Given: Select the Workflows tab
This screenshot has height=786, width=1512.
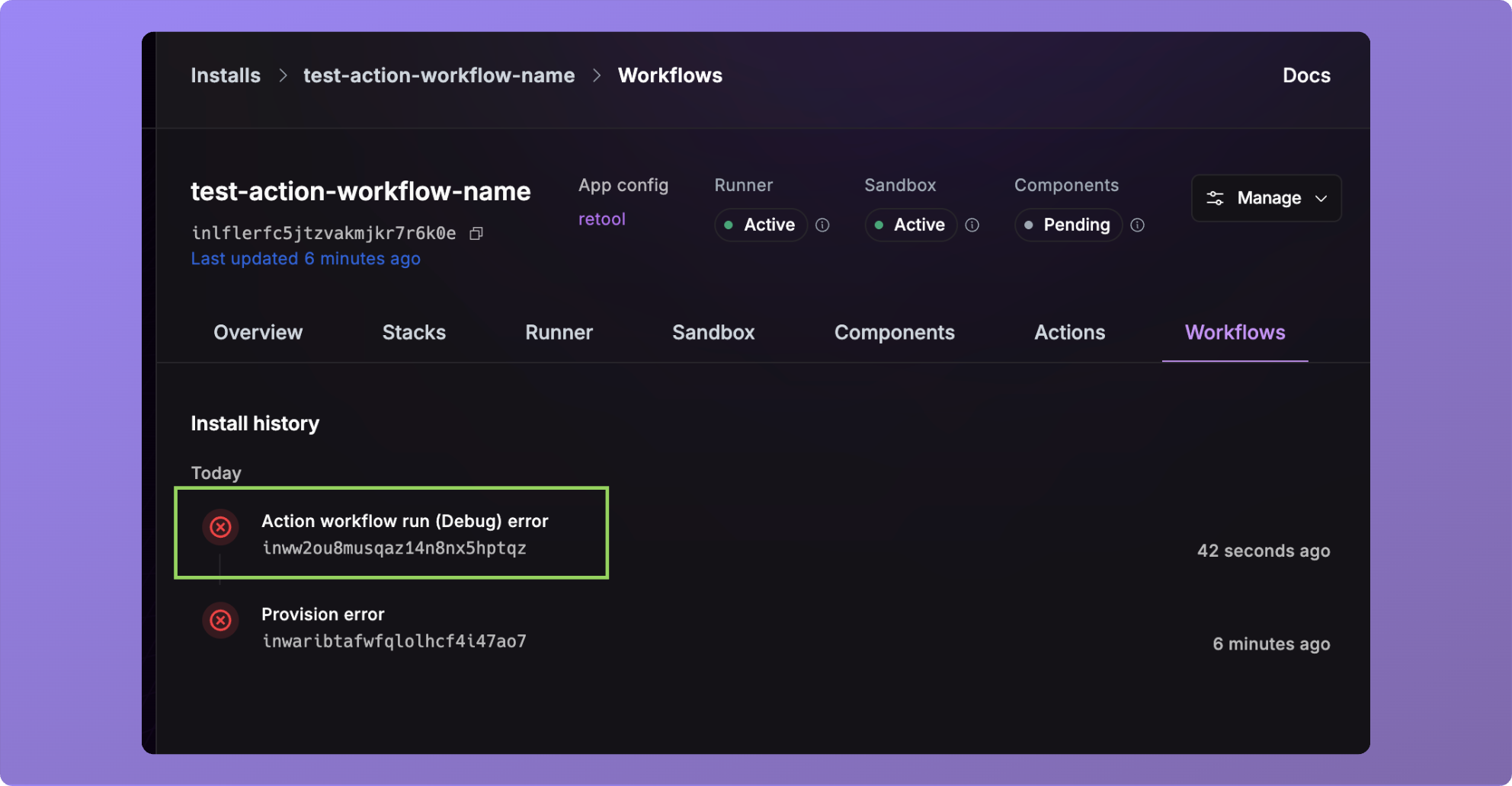Looking at the screenshot, I should (1235, 332).
